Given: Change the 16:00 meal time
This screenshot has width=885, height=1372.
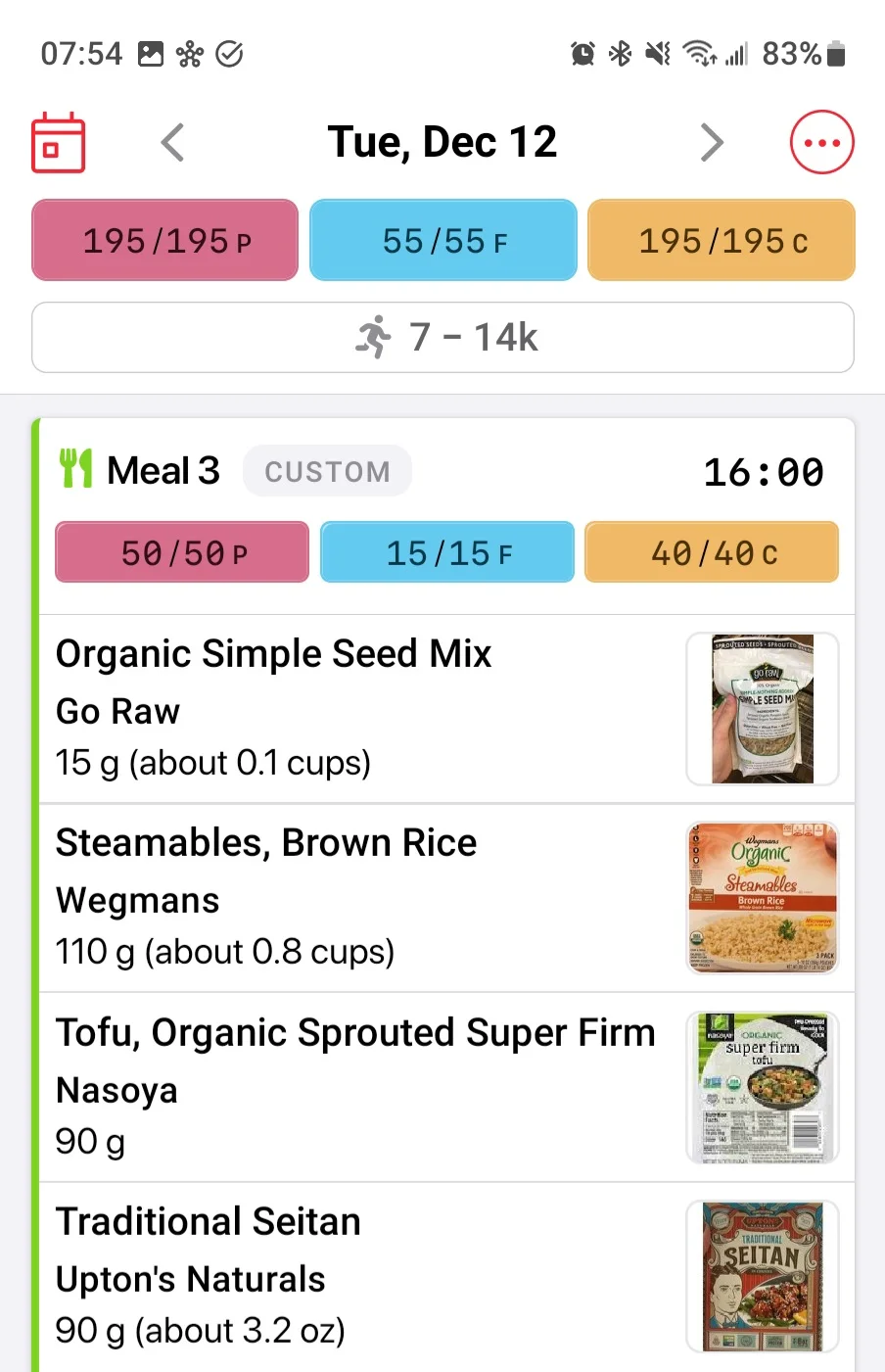Looking at the screenshot, I should click(764, 473).
